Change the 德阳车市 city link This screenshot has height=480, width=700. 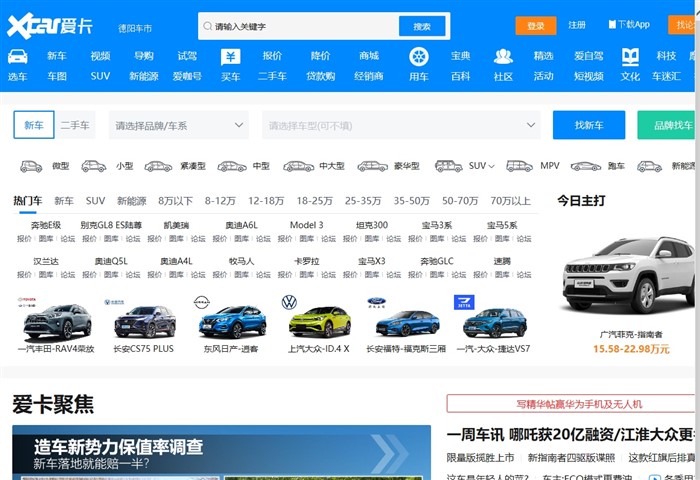pyautogui.click(x=135, y=28)
